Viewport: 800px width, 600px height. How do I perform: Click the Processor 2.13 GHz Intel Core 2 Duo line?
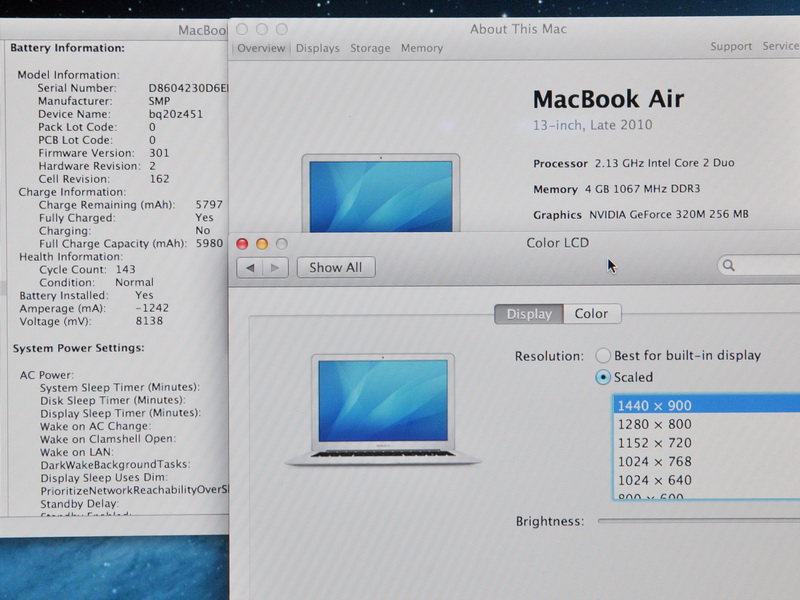point(634,163)
